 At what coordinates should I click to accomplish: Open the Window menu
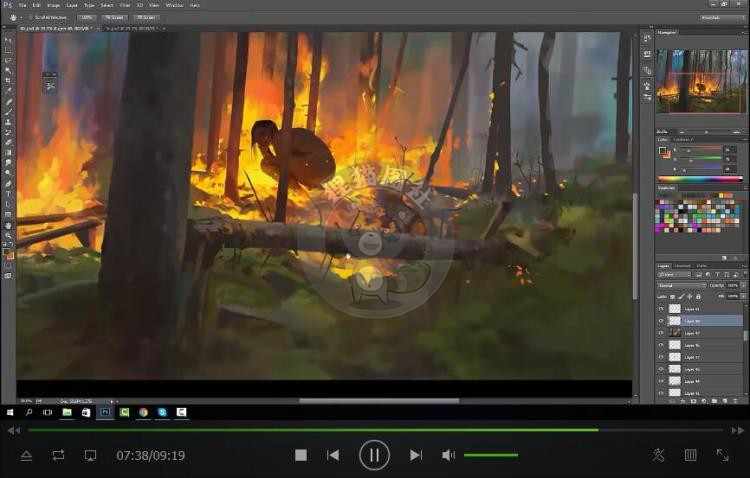click(x=175, y=5)
